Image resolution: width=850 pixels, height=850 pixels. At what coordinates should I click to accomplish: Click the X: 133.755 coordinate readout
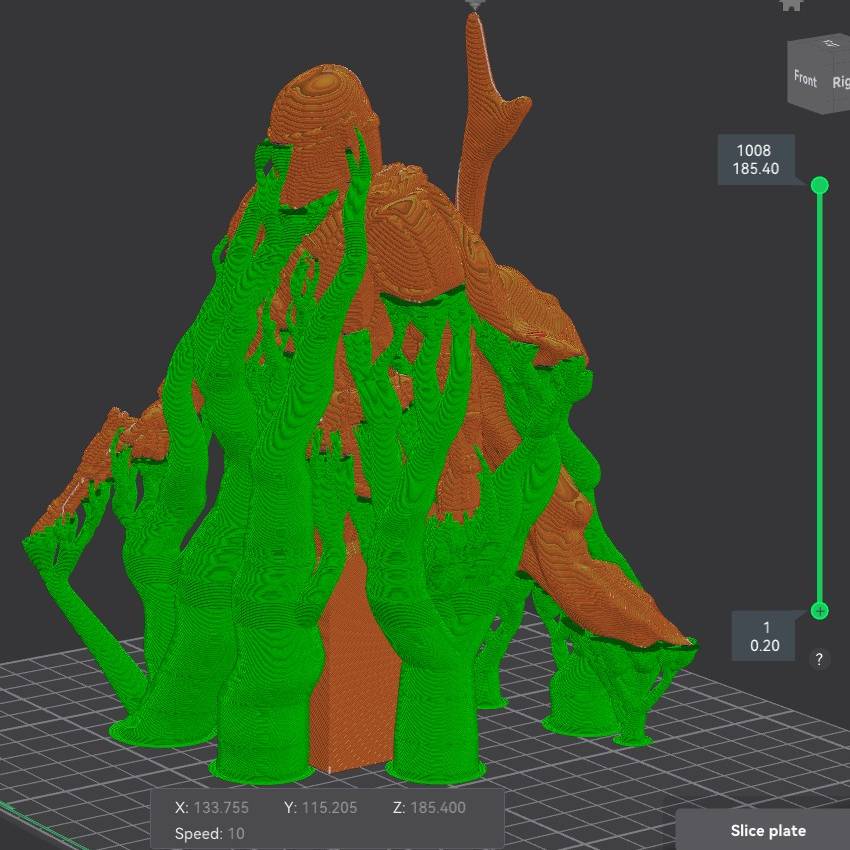(211, 808)
